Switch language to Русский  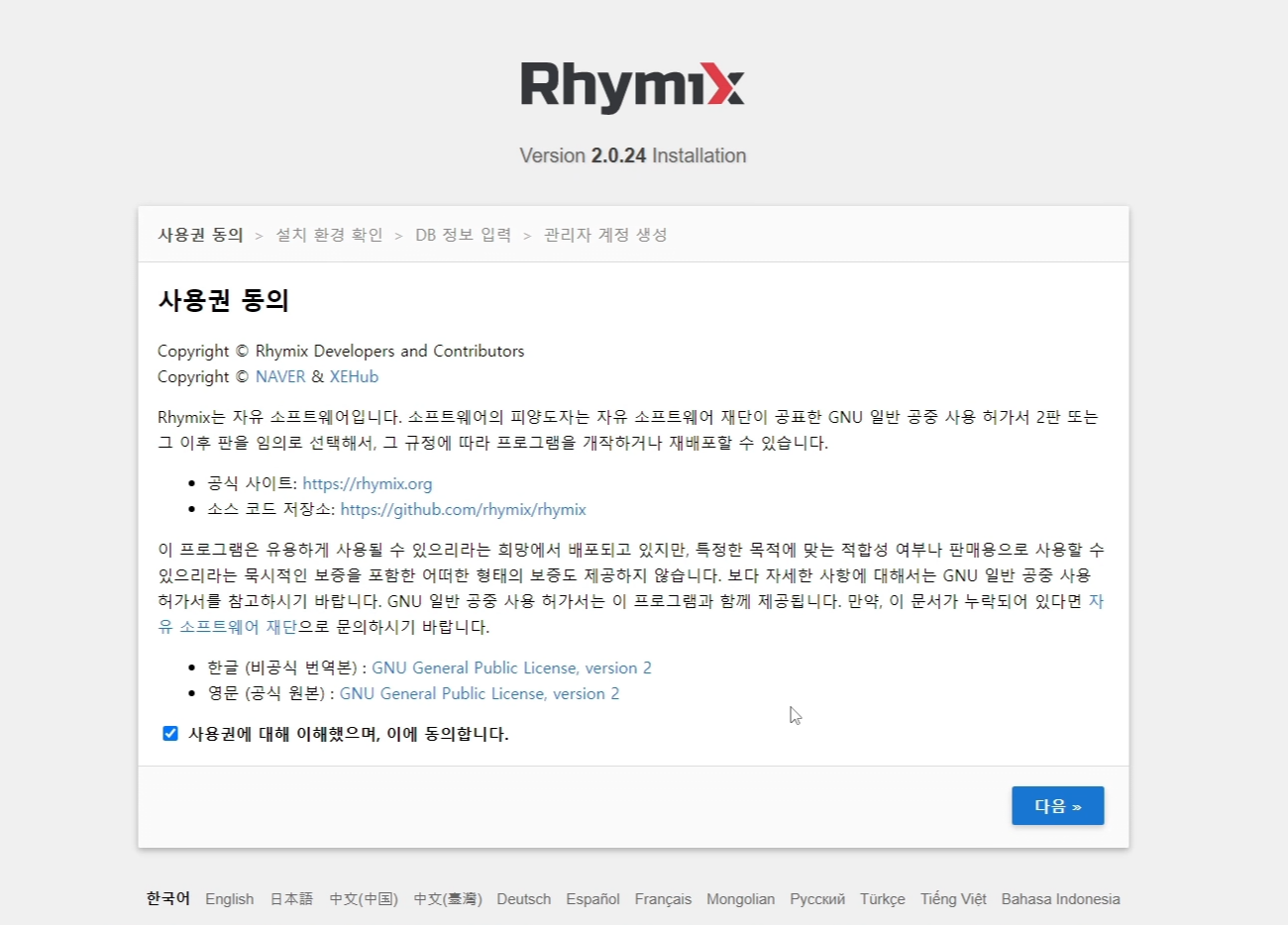pos(817,899)
